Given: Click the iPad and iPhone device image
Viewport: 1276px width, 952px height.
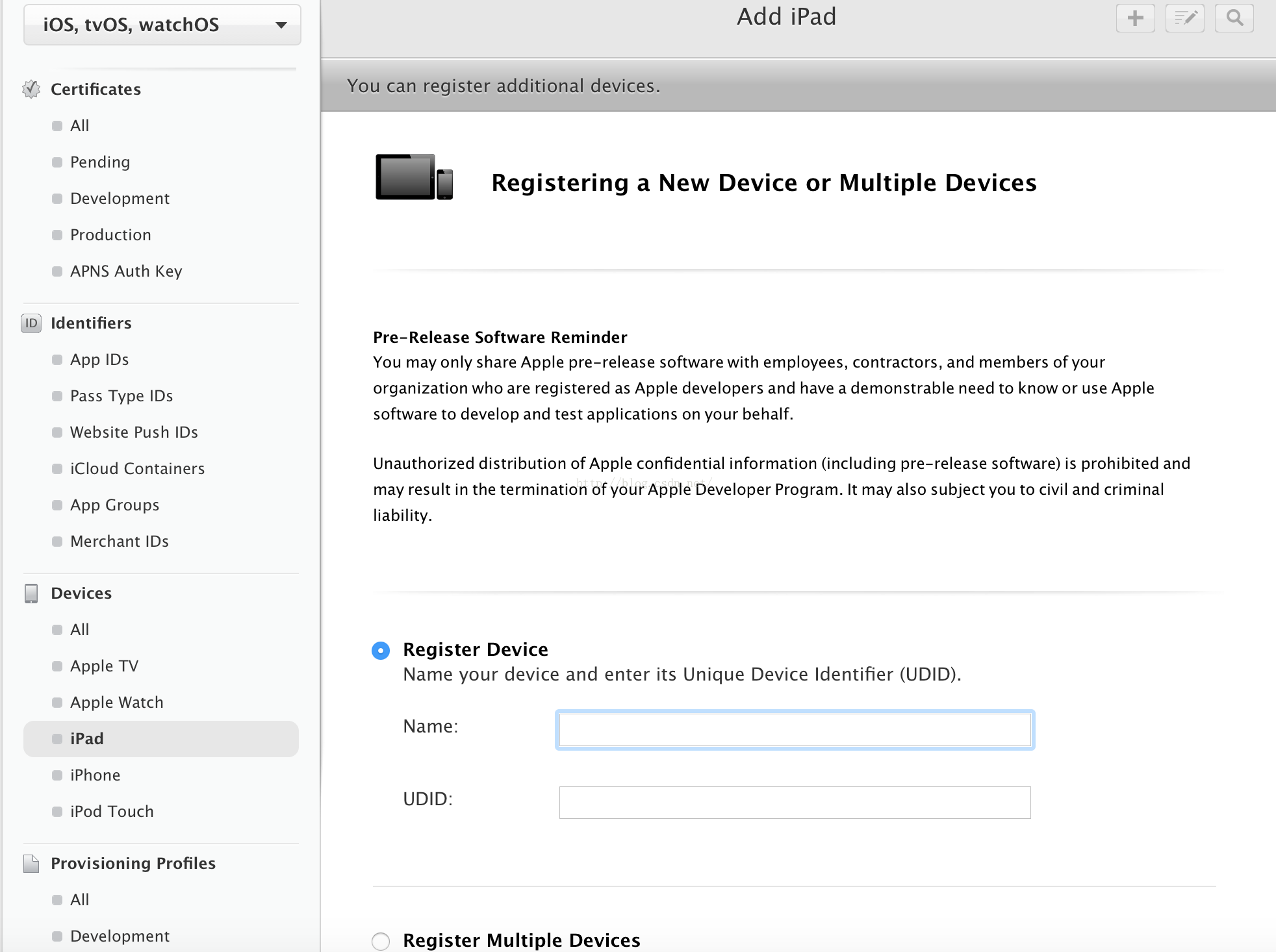Looking at the screenshot, I should [x=415, y=177].
